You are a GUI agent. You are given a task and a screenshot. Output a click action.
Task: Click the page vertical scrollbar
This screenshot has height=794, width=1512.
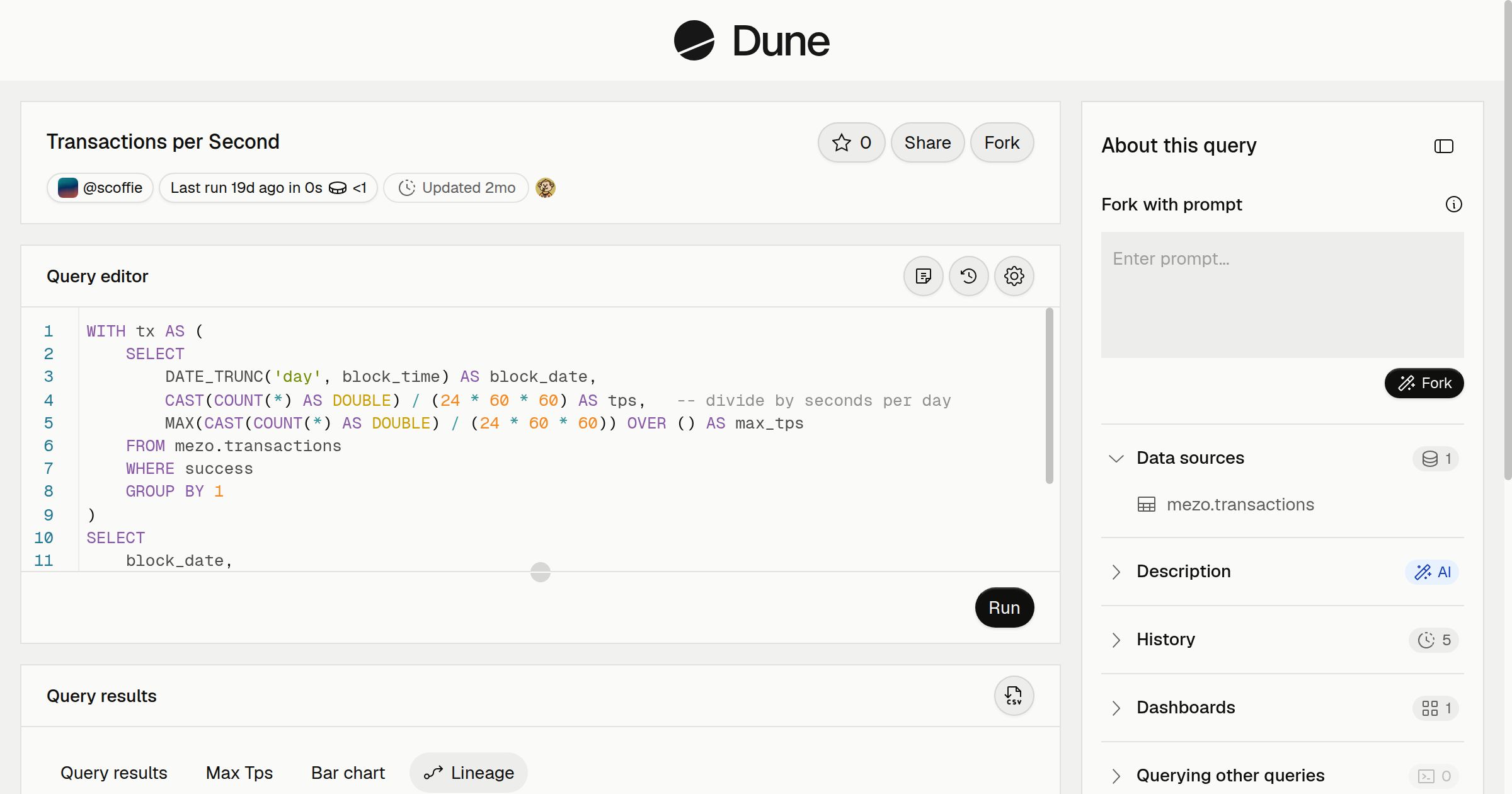click(x=1508, y=239)
